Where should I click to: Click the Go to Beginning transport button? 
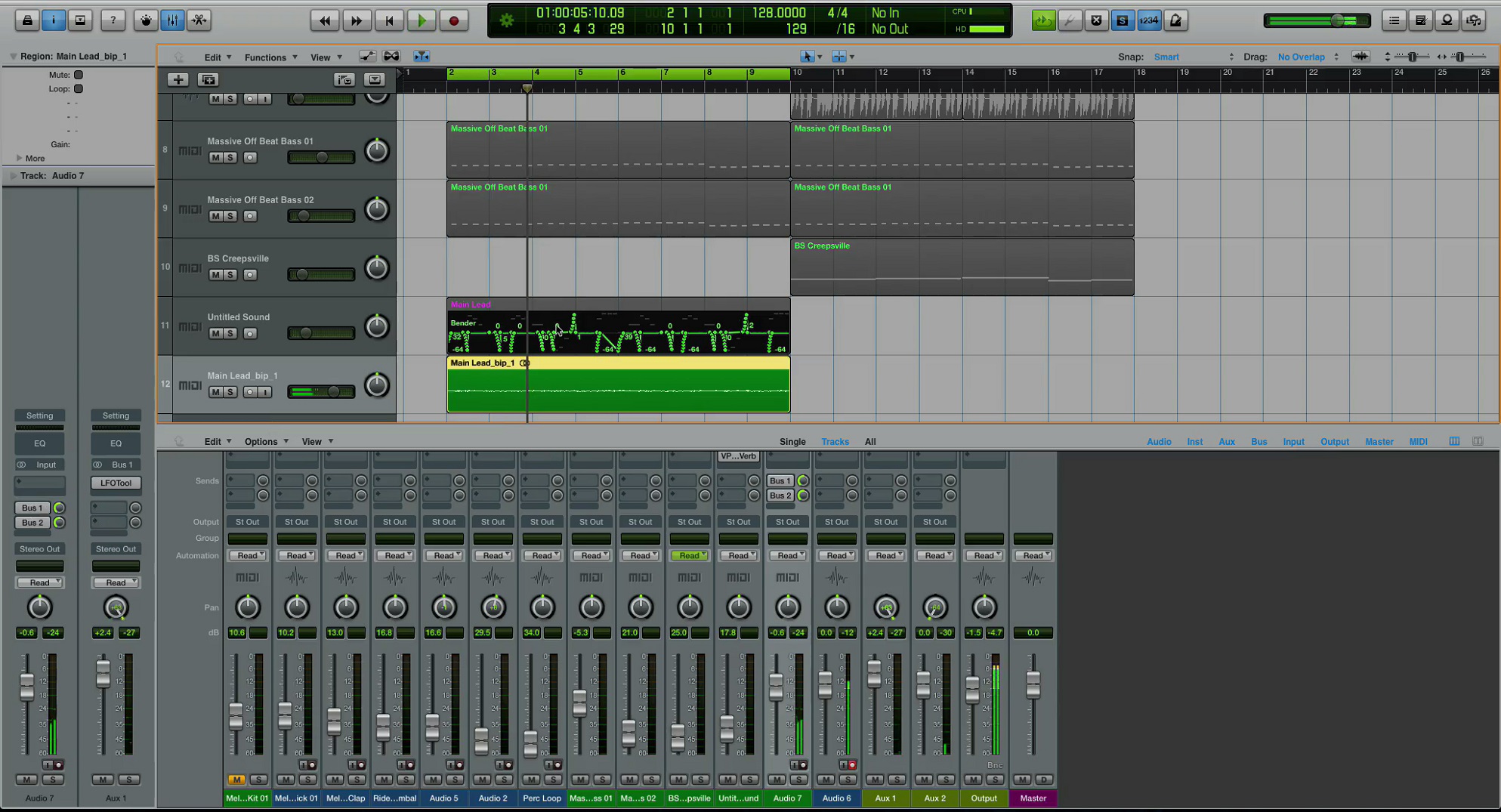(x=389, y=20)
